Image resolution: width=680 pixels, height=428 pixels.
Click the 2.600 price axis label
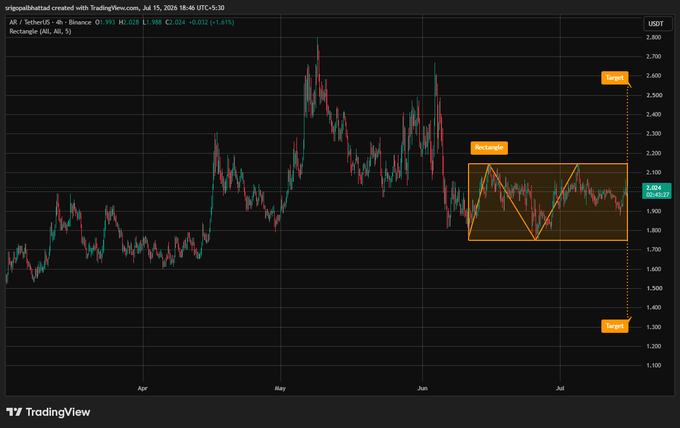tap(654, 75)
